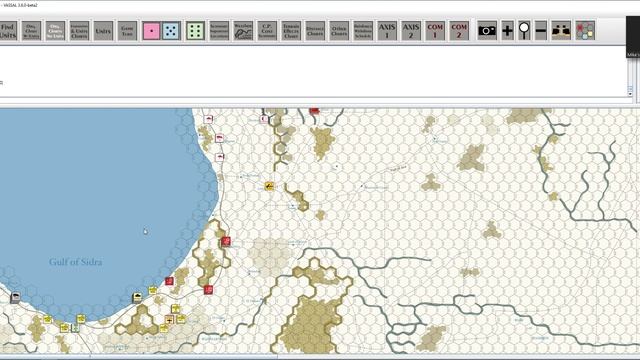The height and width of the screenshot is (360, 640).
Task: Select the yellow aircraft counter on map
Action: pyautogui.click(x=269, y=186)
